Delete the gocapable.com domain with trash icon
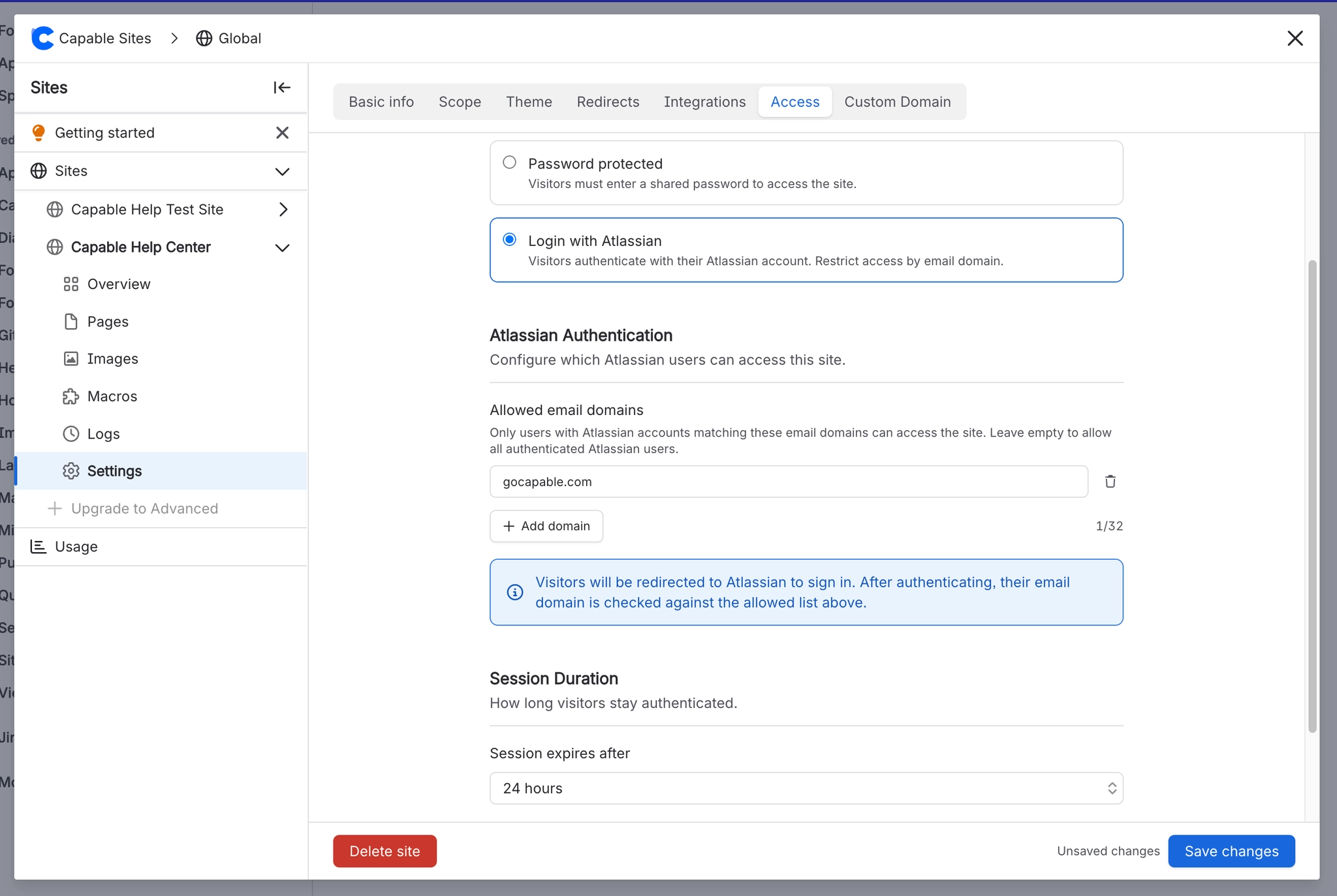 click(1110, 482)
